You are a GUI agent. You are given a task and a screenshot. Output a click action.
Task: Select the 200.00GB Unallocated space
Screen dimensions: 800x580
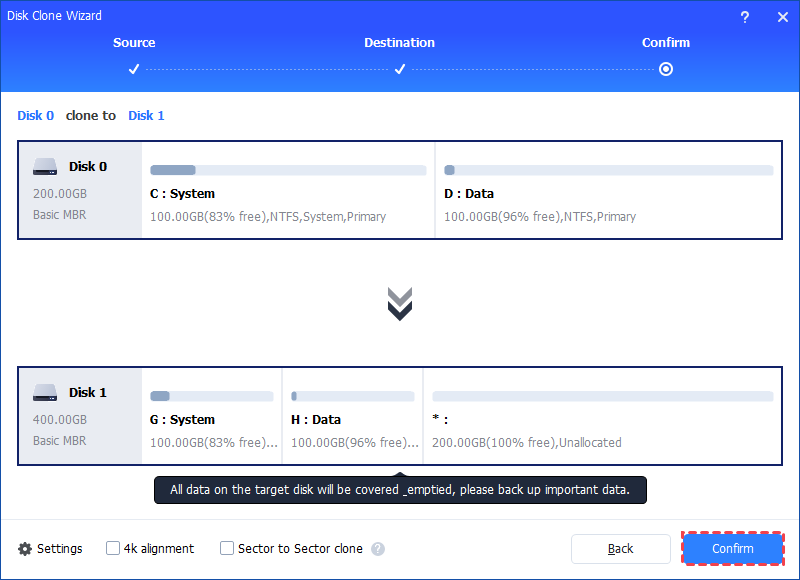(602, 419)
